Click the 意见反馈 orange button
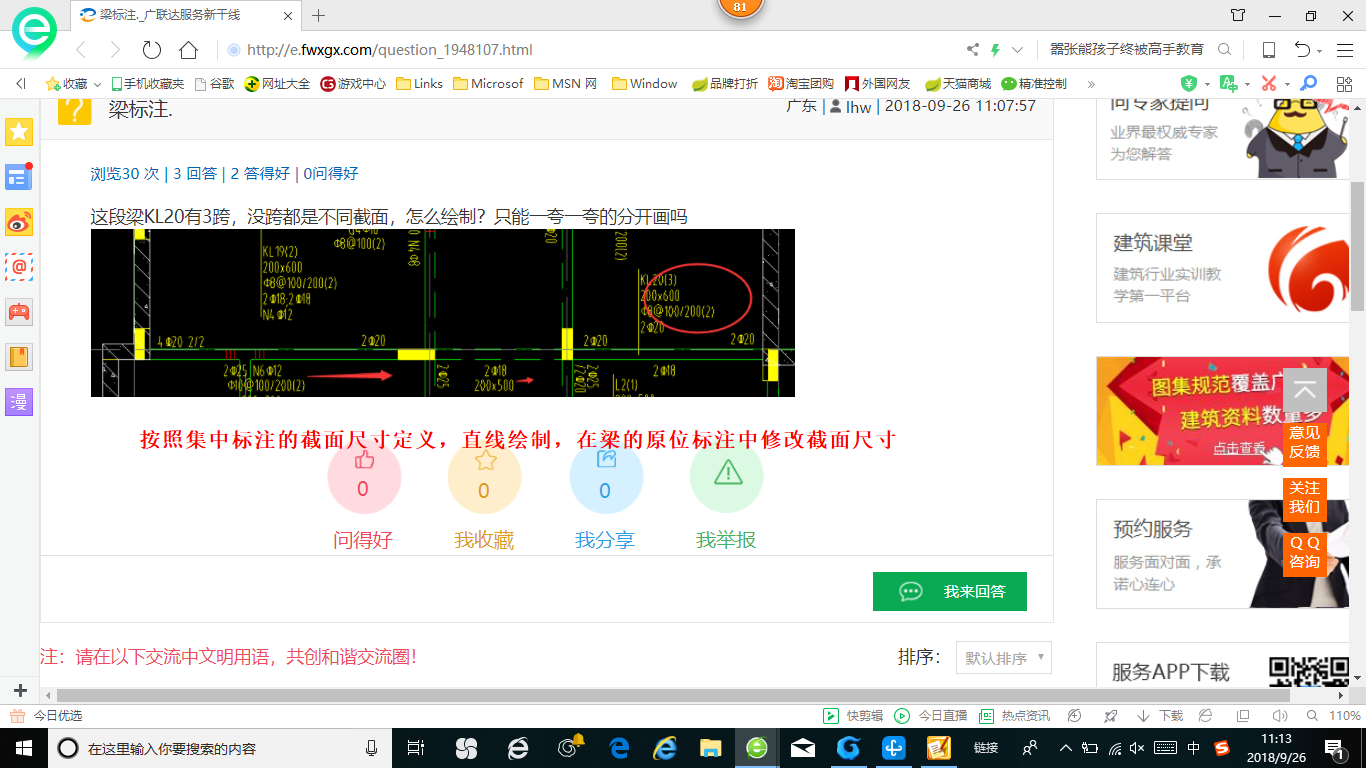This screenshot has width=1366, height=768. point(1304,442)
